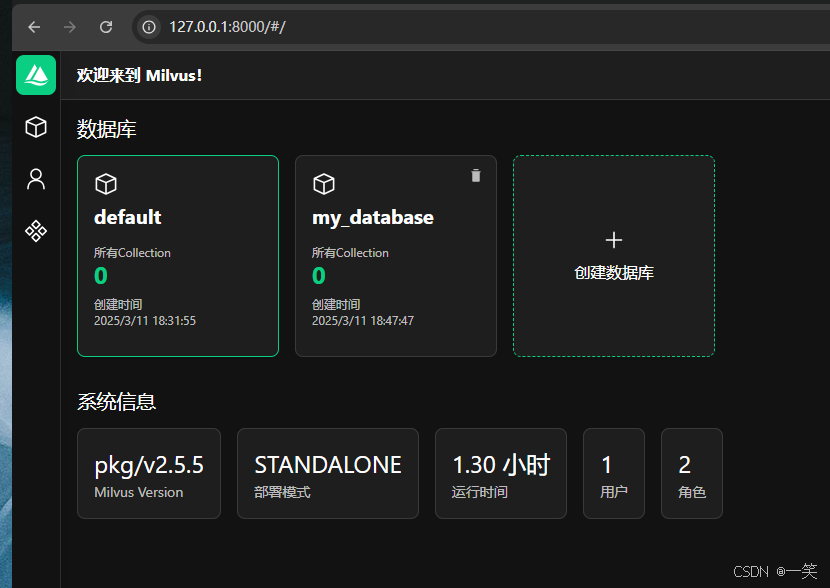Click the 系统信息 section heading
The image size is (830, 588).
[116, 402]
